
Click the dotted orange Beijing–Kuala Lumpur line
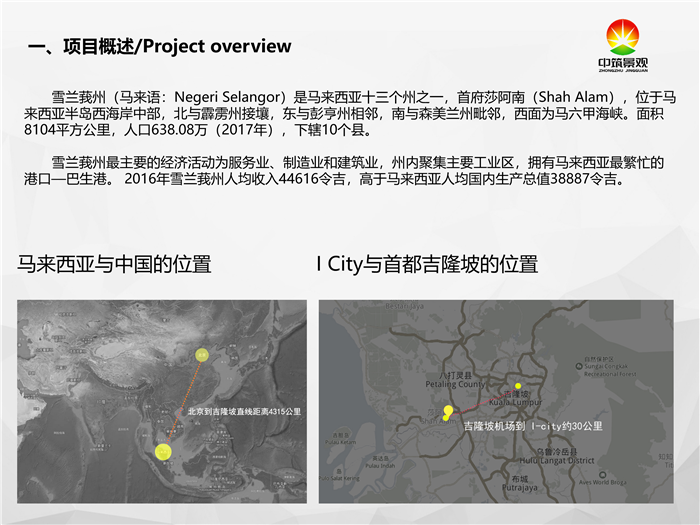185,398
